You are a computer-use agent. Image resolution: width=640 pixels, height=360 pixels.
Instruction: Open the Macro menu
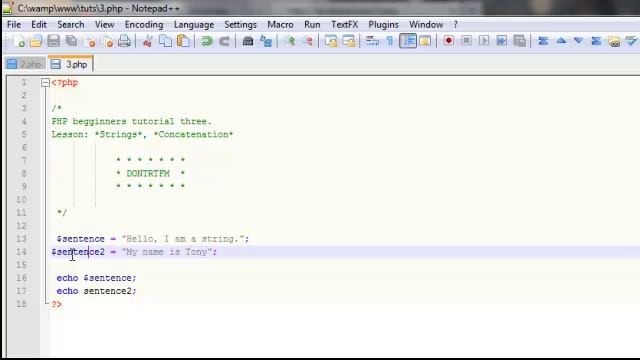[280, 25]
